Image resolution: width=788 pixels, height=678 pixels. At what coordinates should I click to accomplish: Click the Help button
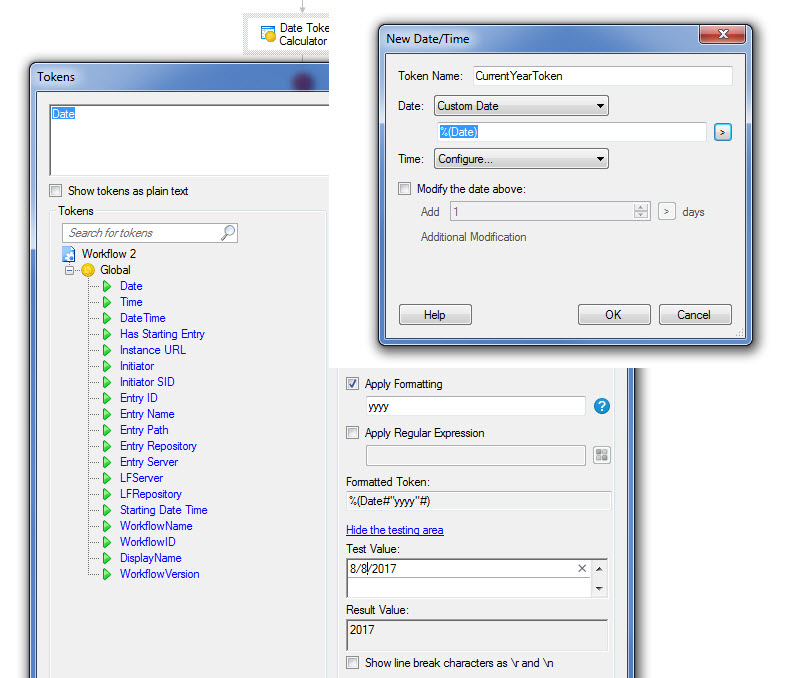click(435, 315)
